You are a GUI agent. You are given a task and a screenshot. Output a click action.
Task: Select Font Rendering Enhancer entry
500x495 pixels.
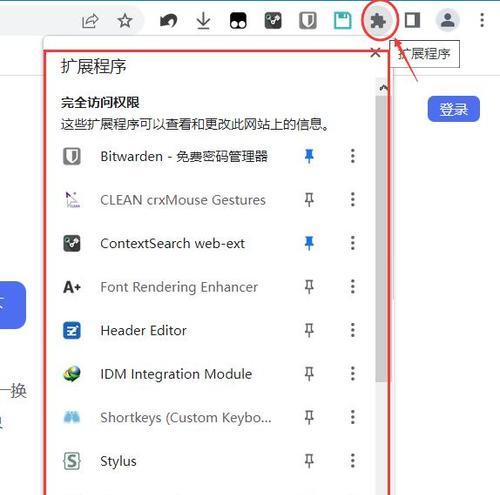[179, 287]
